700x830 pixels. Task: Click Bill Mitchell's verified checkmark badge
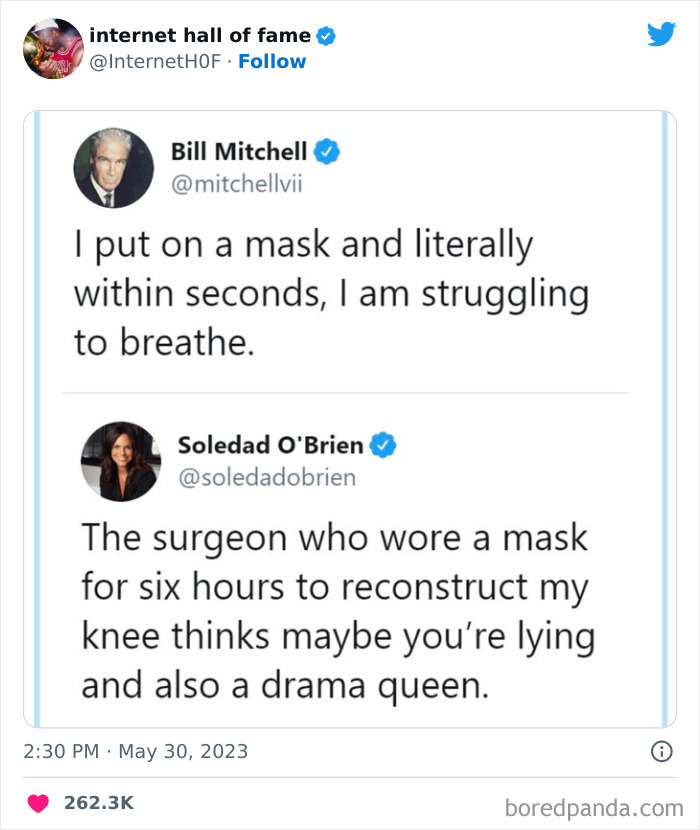(x=328, y=151)
